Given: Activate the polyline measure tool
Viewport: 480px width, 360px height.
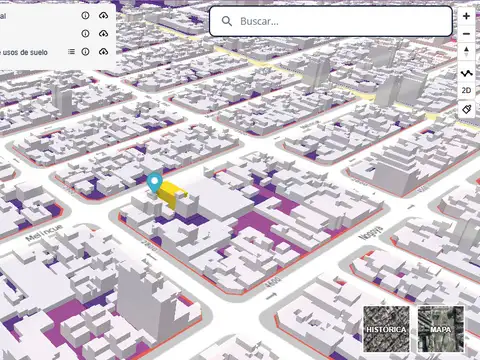Looking at the screenshot, I should pyautogui.click(x=466, y=73).
